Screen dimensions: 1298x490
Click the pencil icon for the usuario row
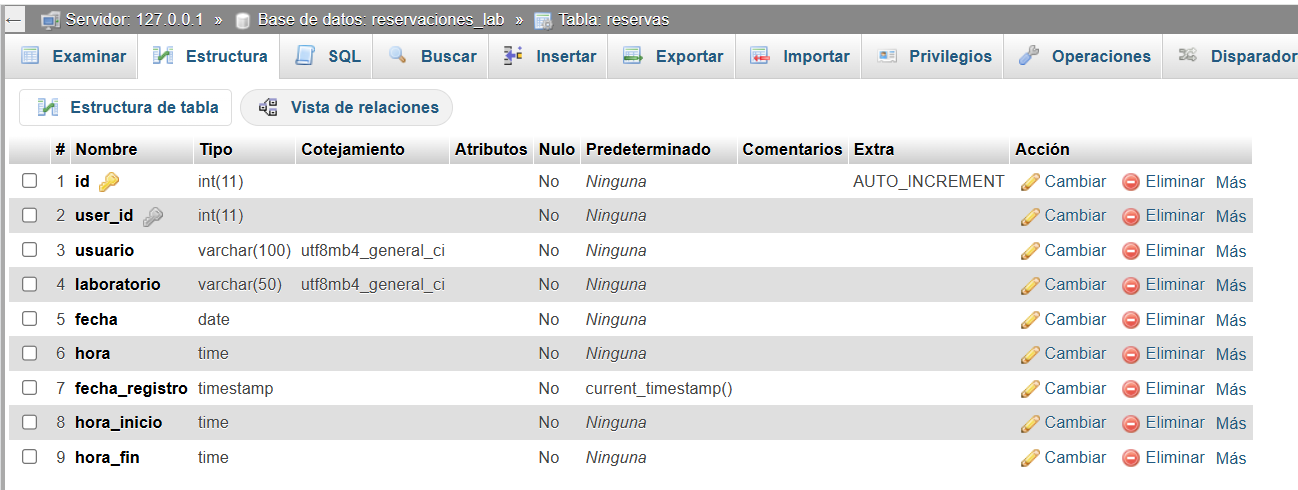(1030, 251)
